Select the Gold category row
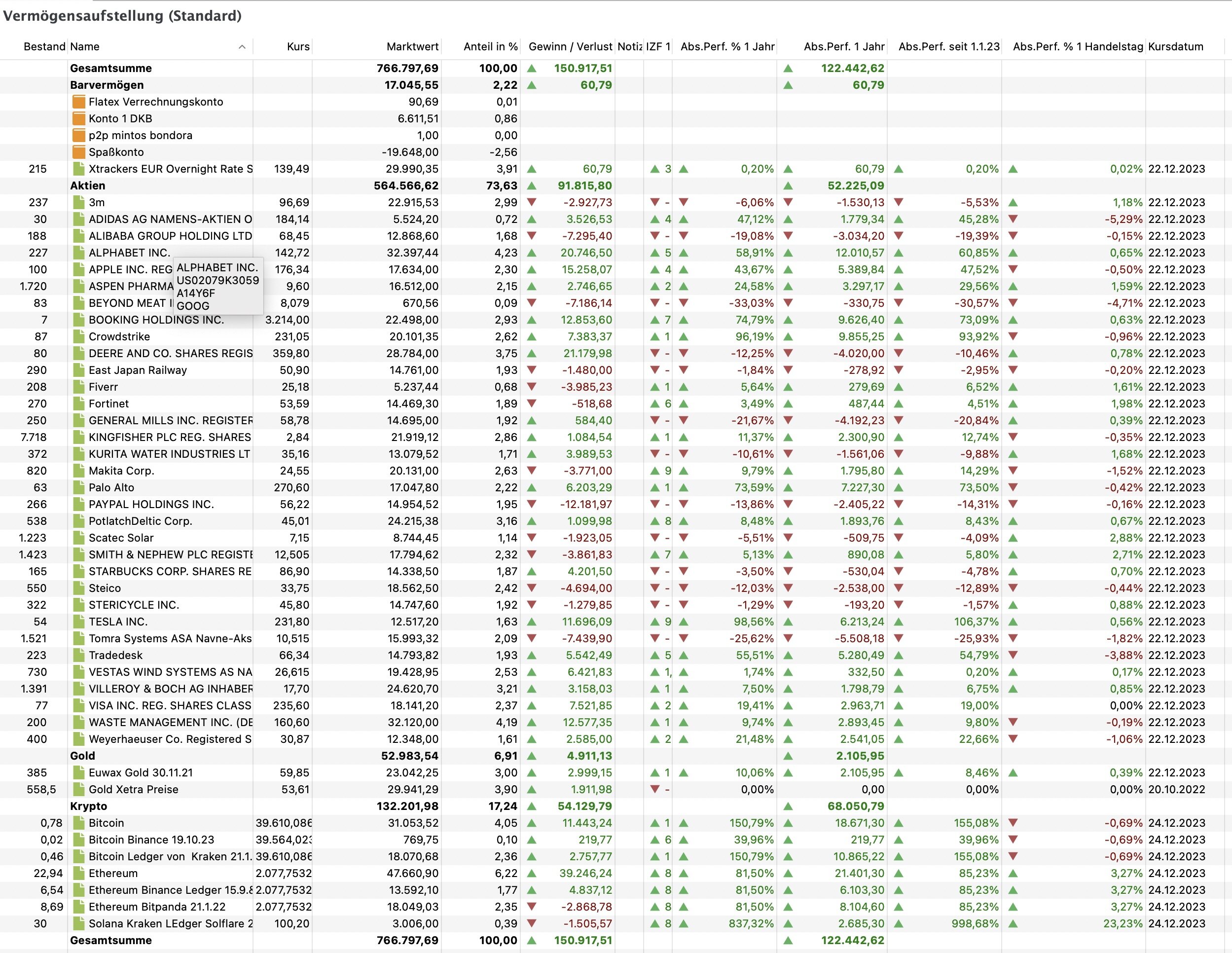The width and height of the screenshot is (1232, 953). tap(82, 756)
